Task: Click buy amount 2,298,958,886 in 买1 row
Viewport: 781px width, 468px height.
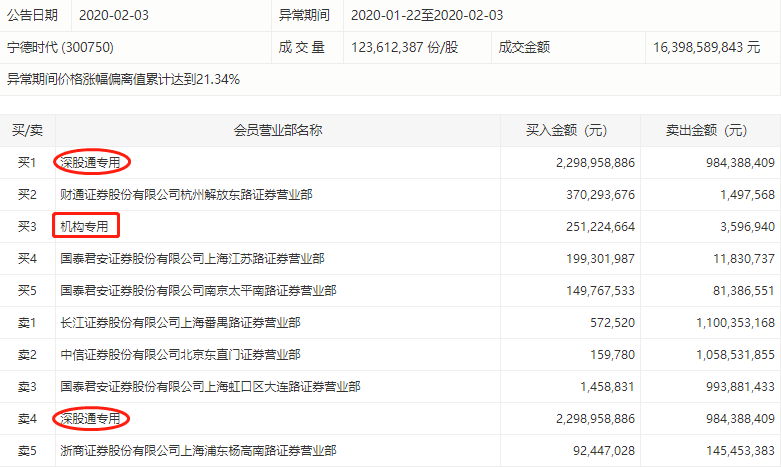Action: click(595, 163)
